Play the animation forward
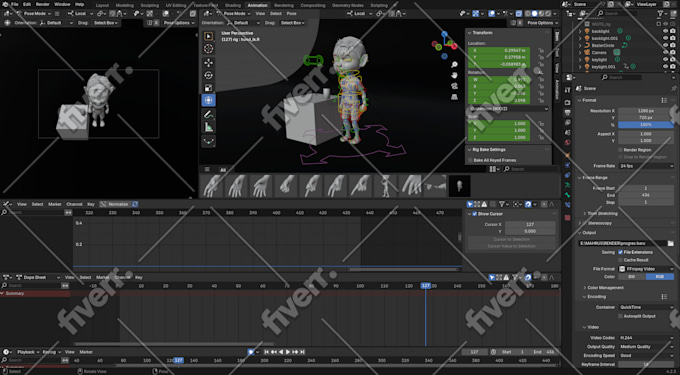This screenshot has width=680, height=375. pos(288,352)
